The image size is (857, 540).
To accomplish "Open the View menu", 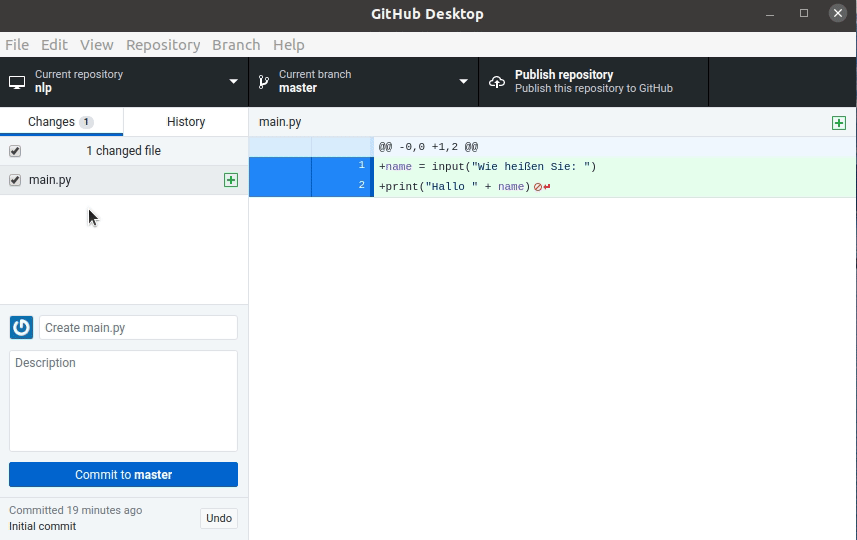I will [x=97, y=45].
